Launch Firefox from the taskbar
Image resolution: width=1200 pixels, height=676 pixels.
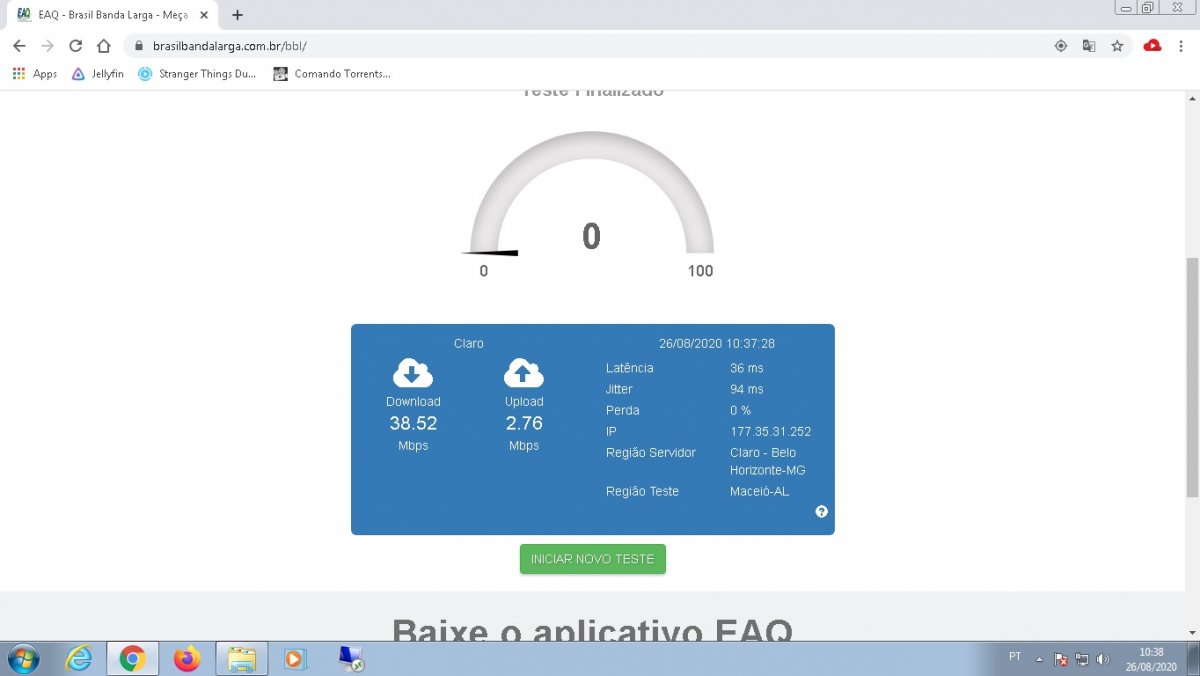(187, 659)
